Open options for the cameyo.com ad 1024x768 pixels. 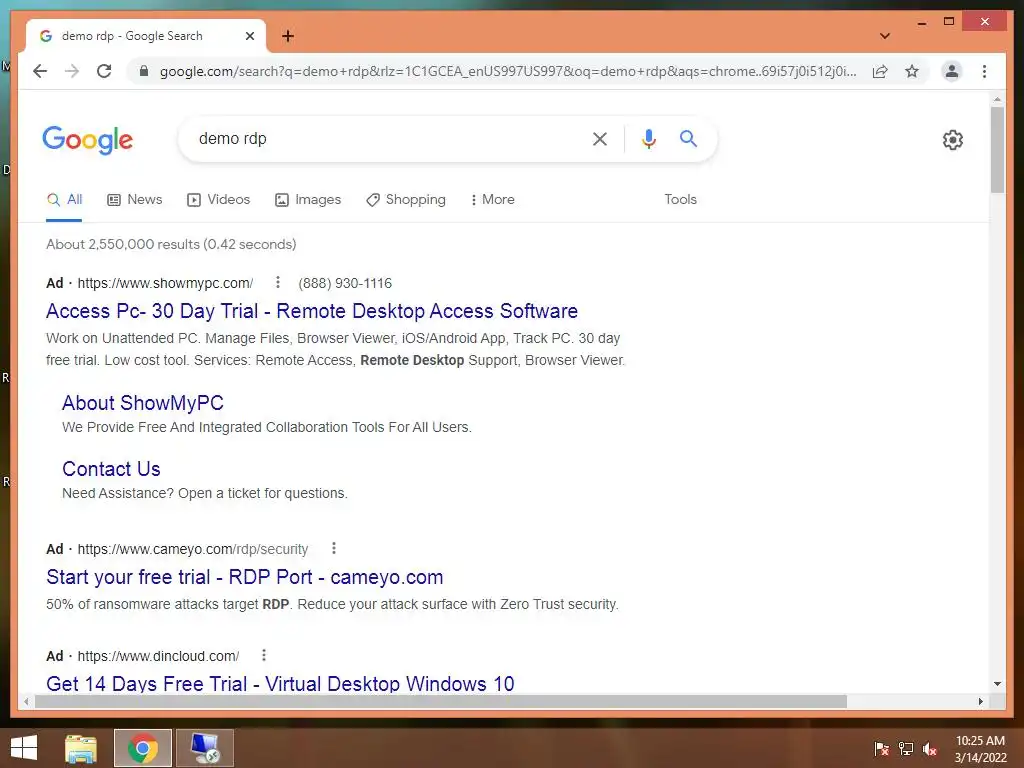[x=334, y=548]
